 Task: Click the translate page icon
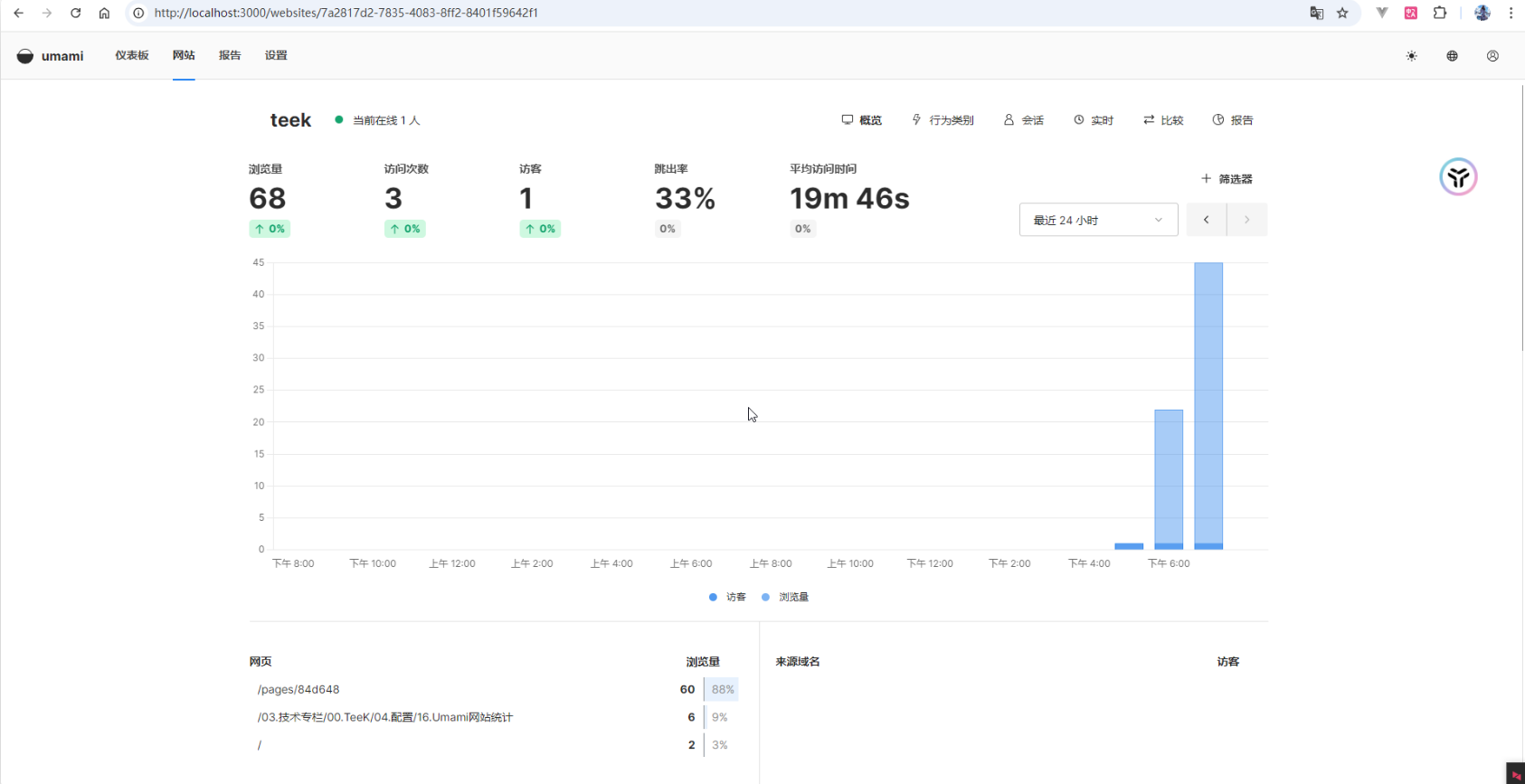click(x=1317, y=13)
